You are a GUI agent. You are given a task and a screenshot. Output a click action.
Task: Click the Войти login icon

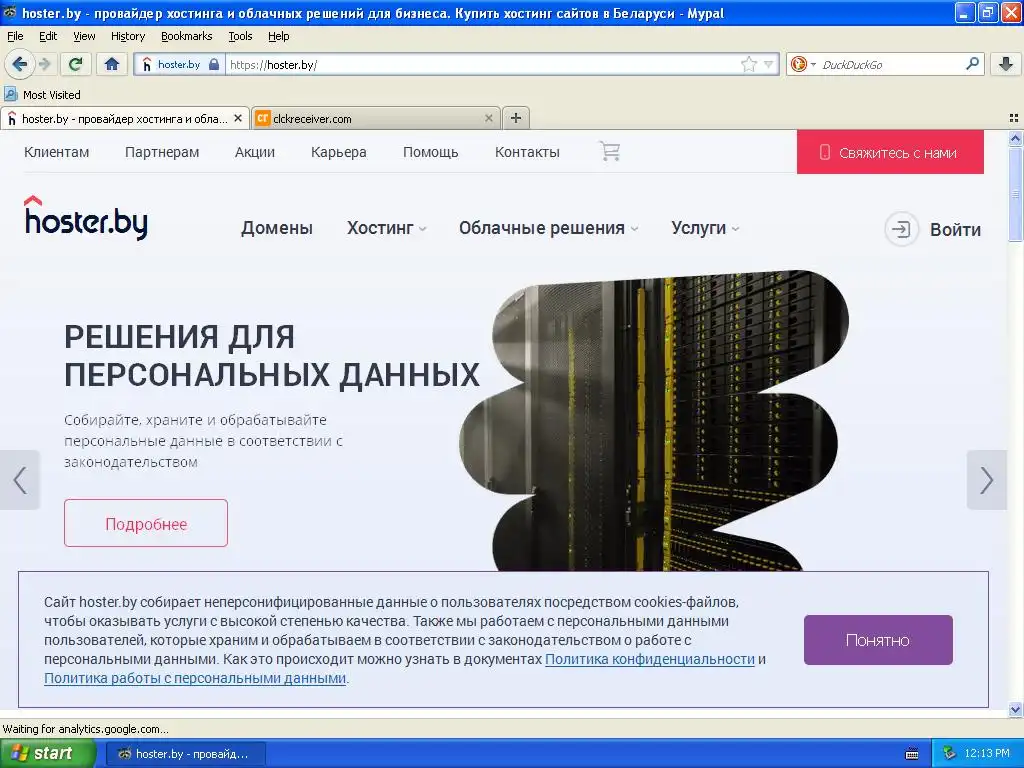click(901, 229)
